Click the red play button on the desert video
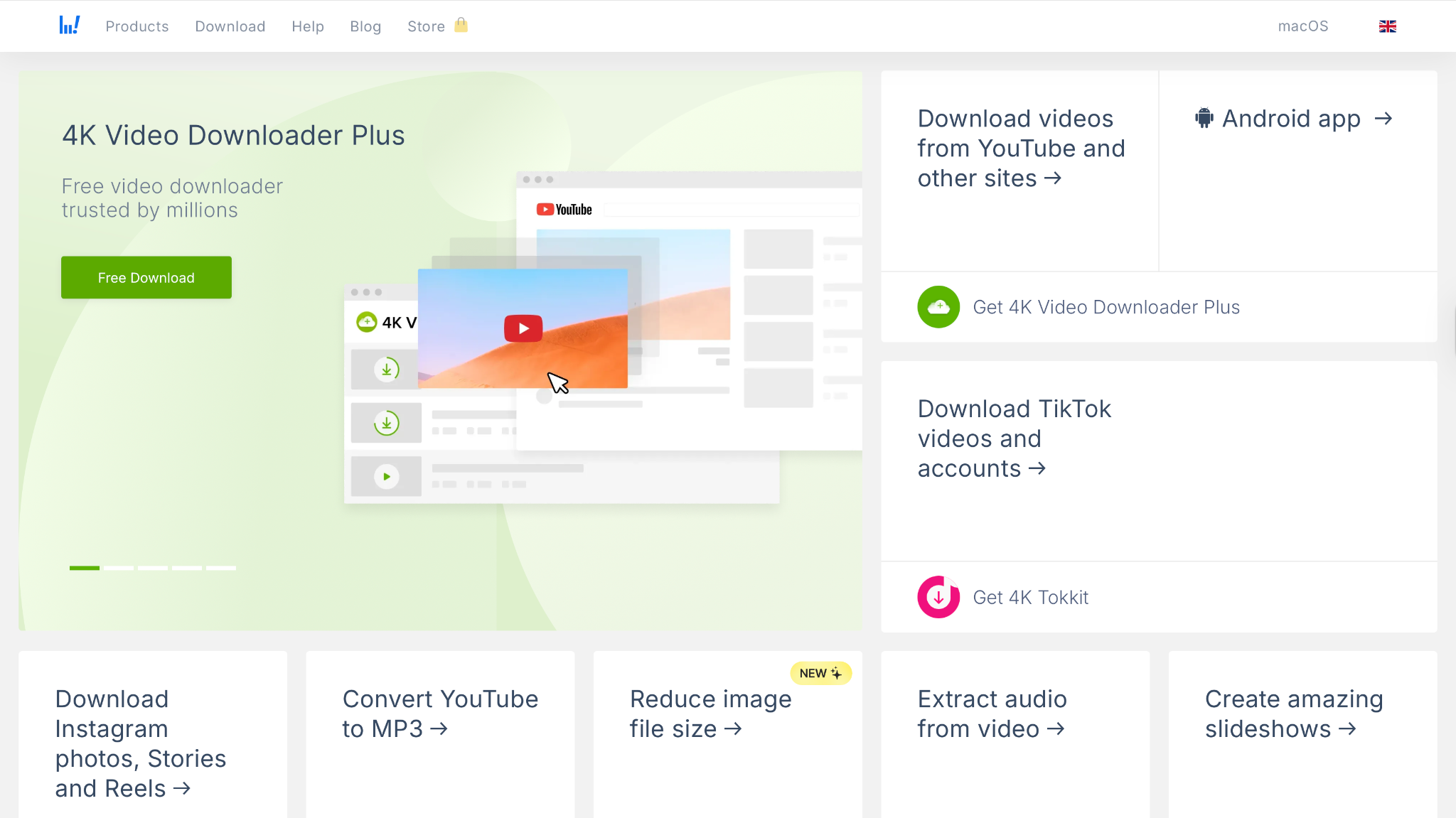Viewport: 1456px width, 818px height. point(523,328)
